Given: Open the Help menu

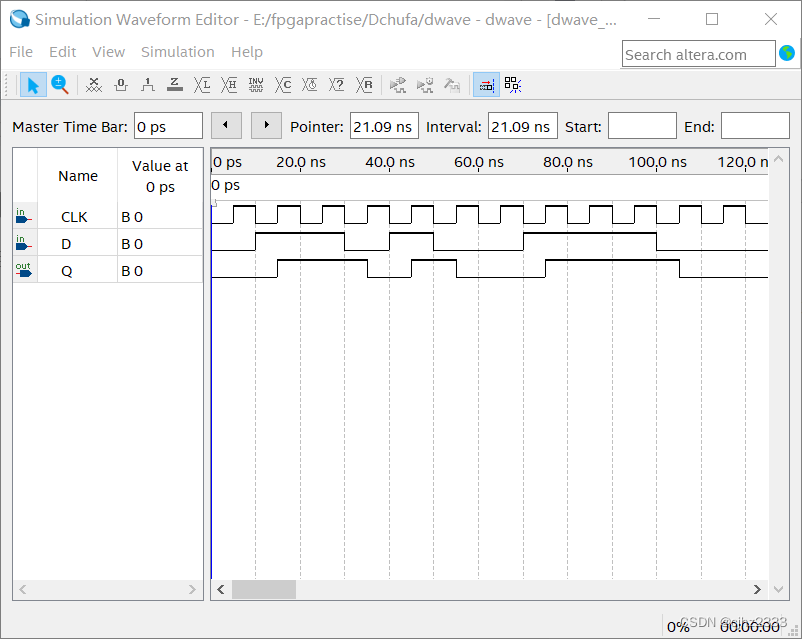Looking at the screenshot, I should point(247,52).
